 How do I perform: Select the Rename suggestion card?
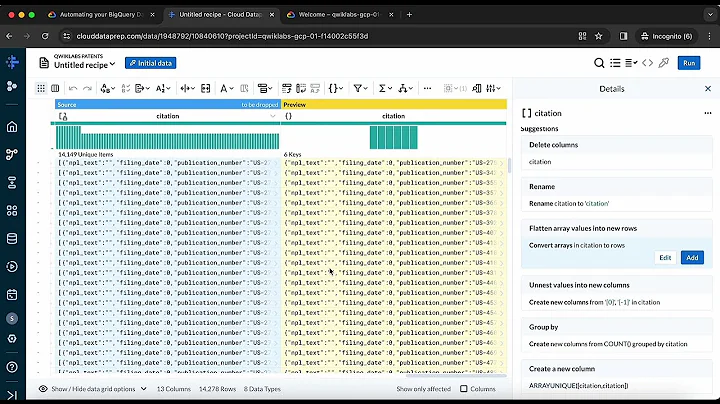point(616,195)
